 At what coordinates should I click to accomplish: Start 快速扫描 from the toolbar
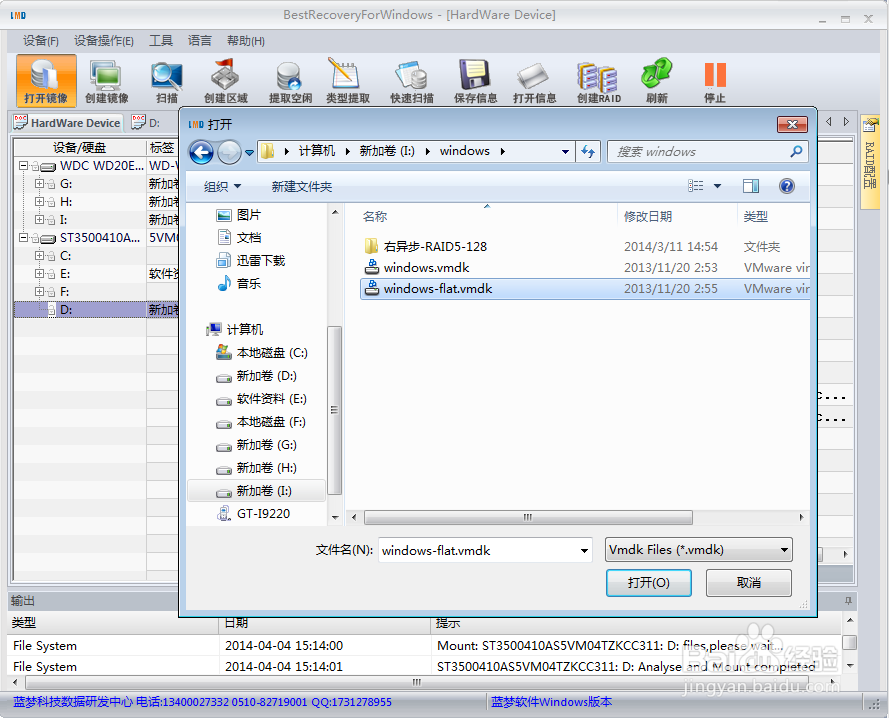pyautogui.click(x=412, y=81)
